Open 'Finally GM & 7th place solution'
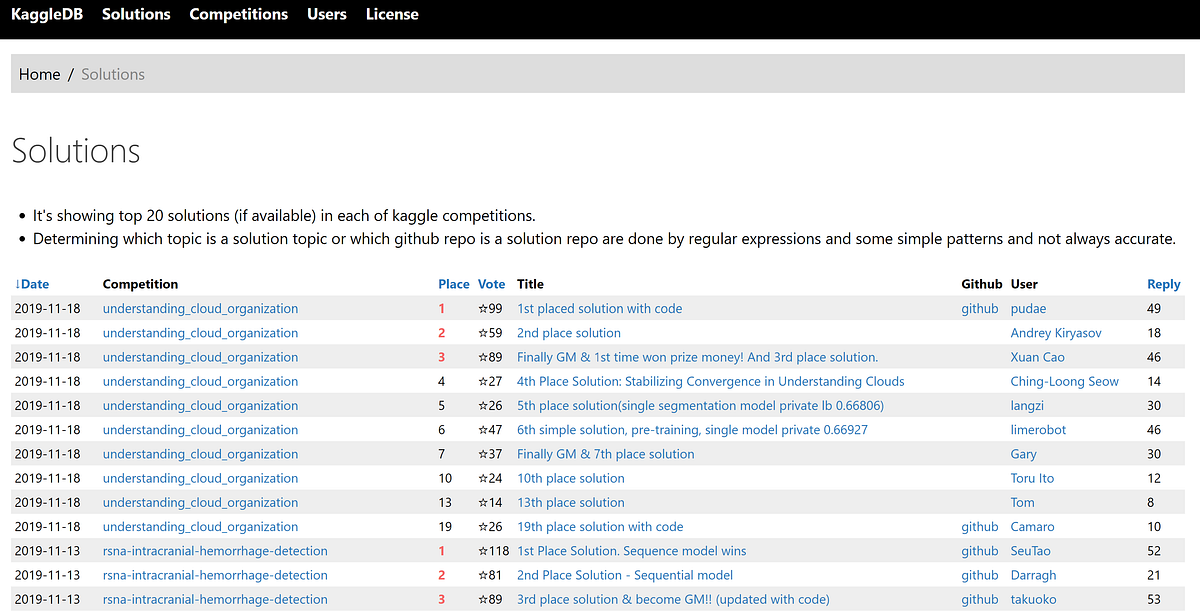1200x613 pixels. pos(604,453)
